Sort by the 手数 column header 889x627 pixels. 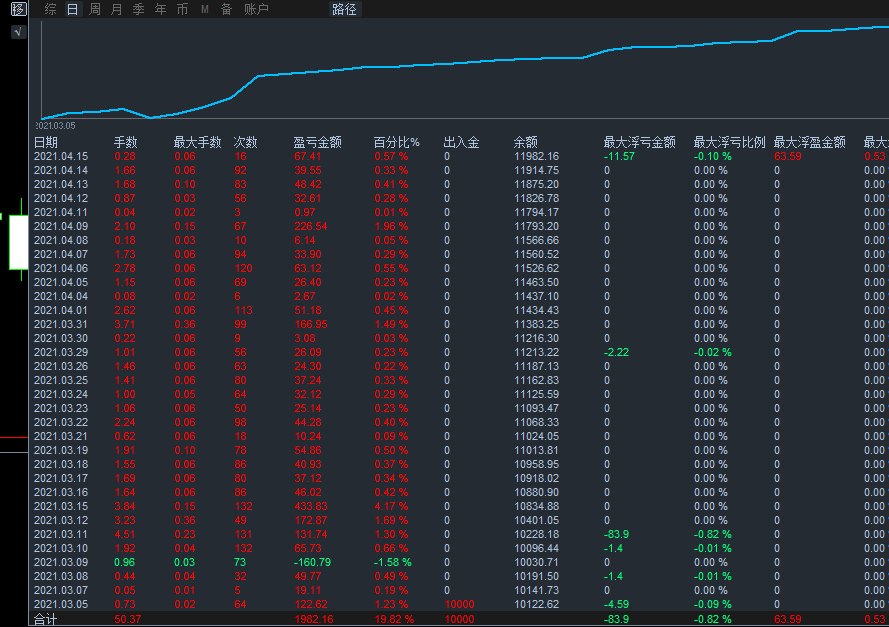click(x=125, y=142)
